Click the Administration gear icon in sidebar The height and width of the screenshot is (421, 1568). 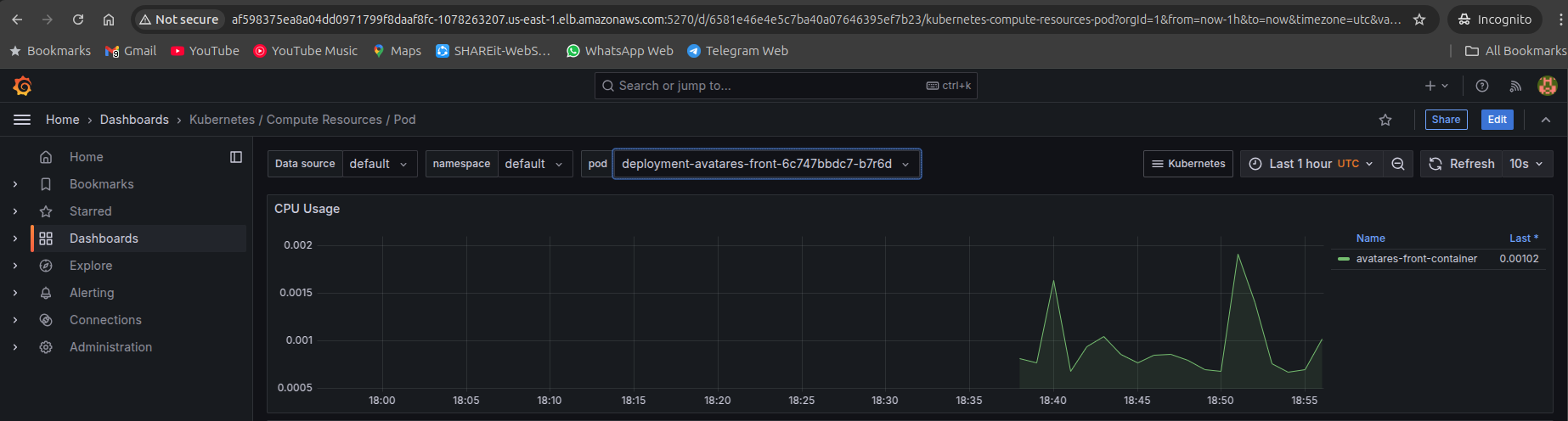(46, 347)
